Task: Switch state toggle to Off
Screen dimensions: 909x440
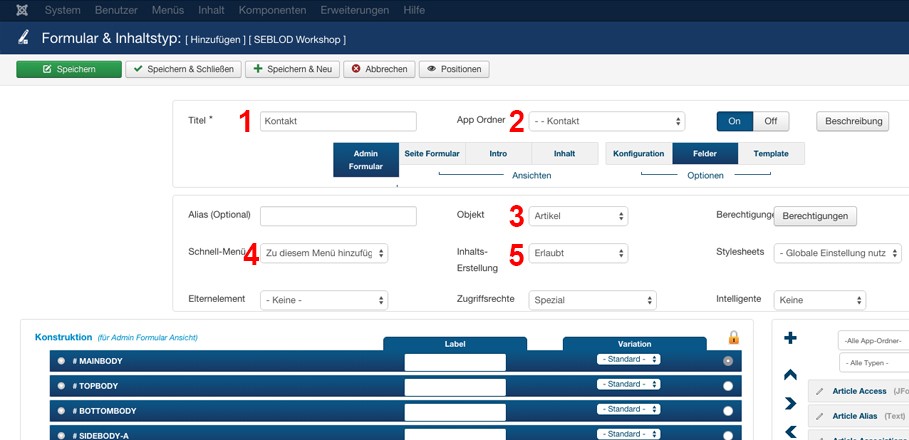Action: (771, 121)
